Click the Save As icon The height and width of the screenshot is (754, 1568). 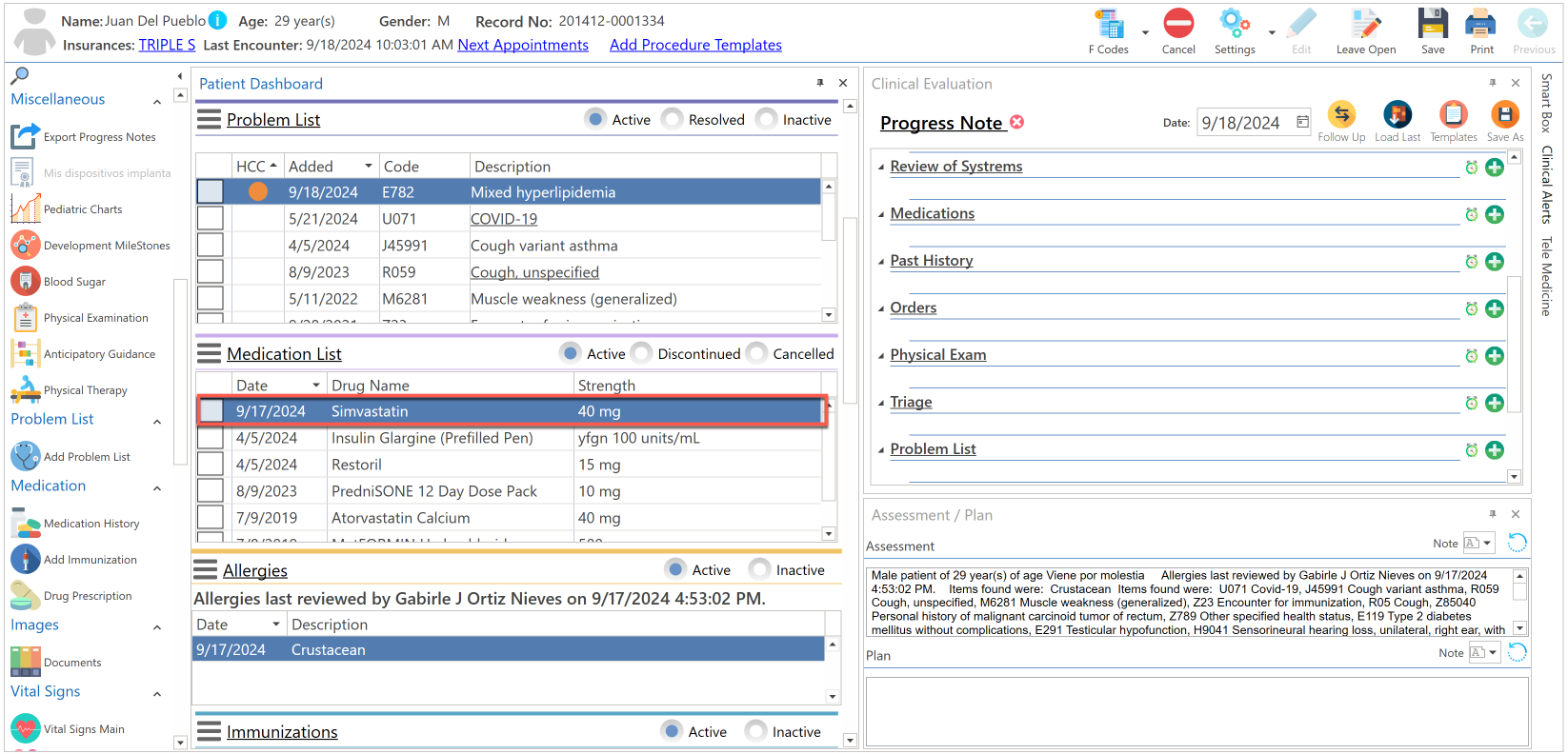pos(1505,114)
